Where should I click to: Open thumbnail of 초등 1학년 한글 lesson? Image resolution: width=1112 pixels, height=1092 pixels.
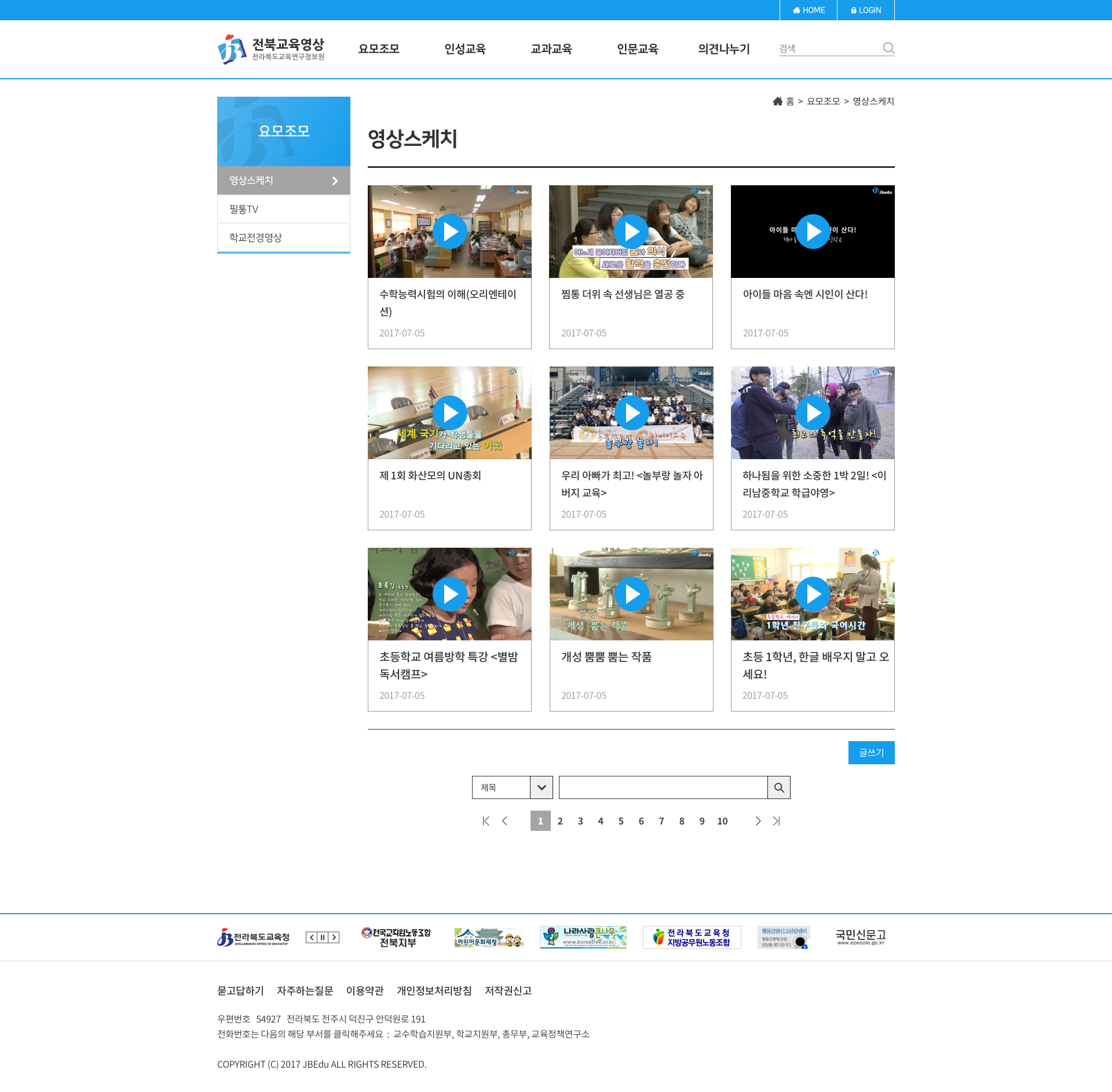(813, 594)
